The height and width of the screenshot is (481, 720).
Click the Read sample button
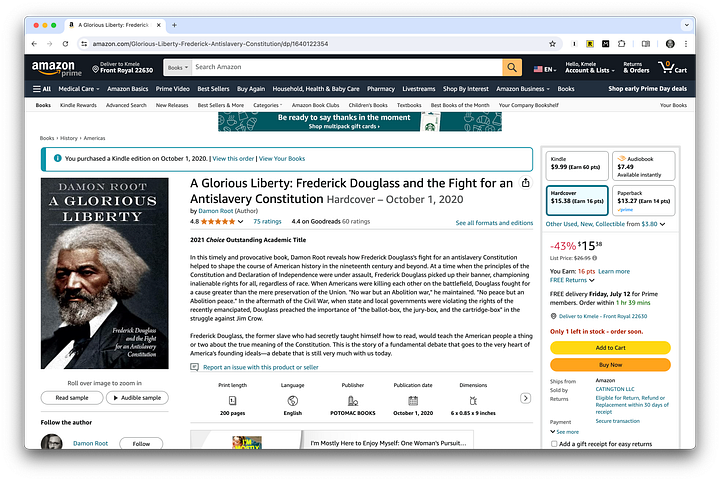(72, 397)
